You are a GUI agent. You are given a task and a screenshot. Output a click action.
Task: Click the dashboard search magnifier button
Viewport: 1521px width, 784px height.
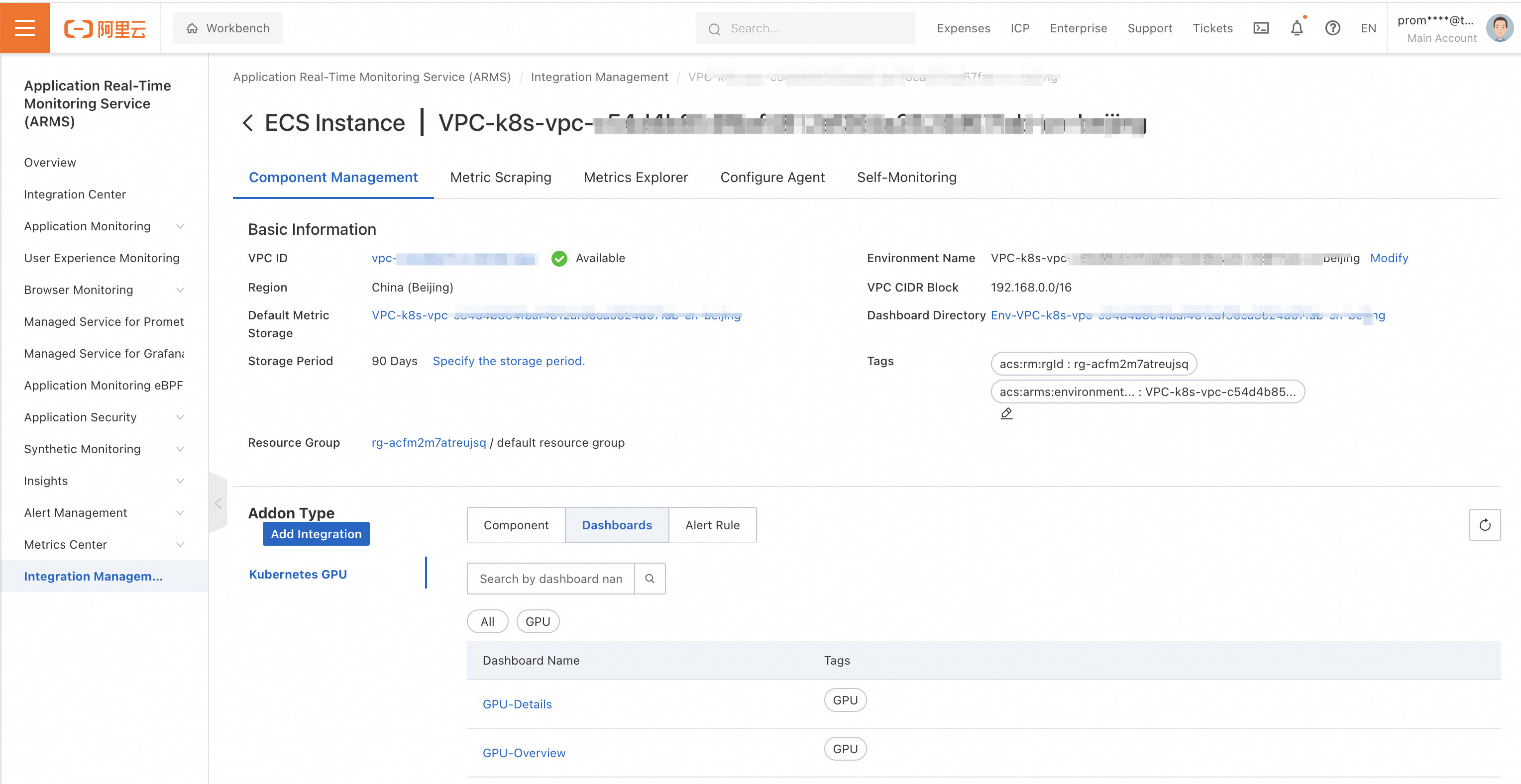[650, 579]
